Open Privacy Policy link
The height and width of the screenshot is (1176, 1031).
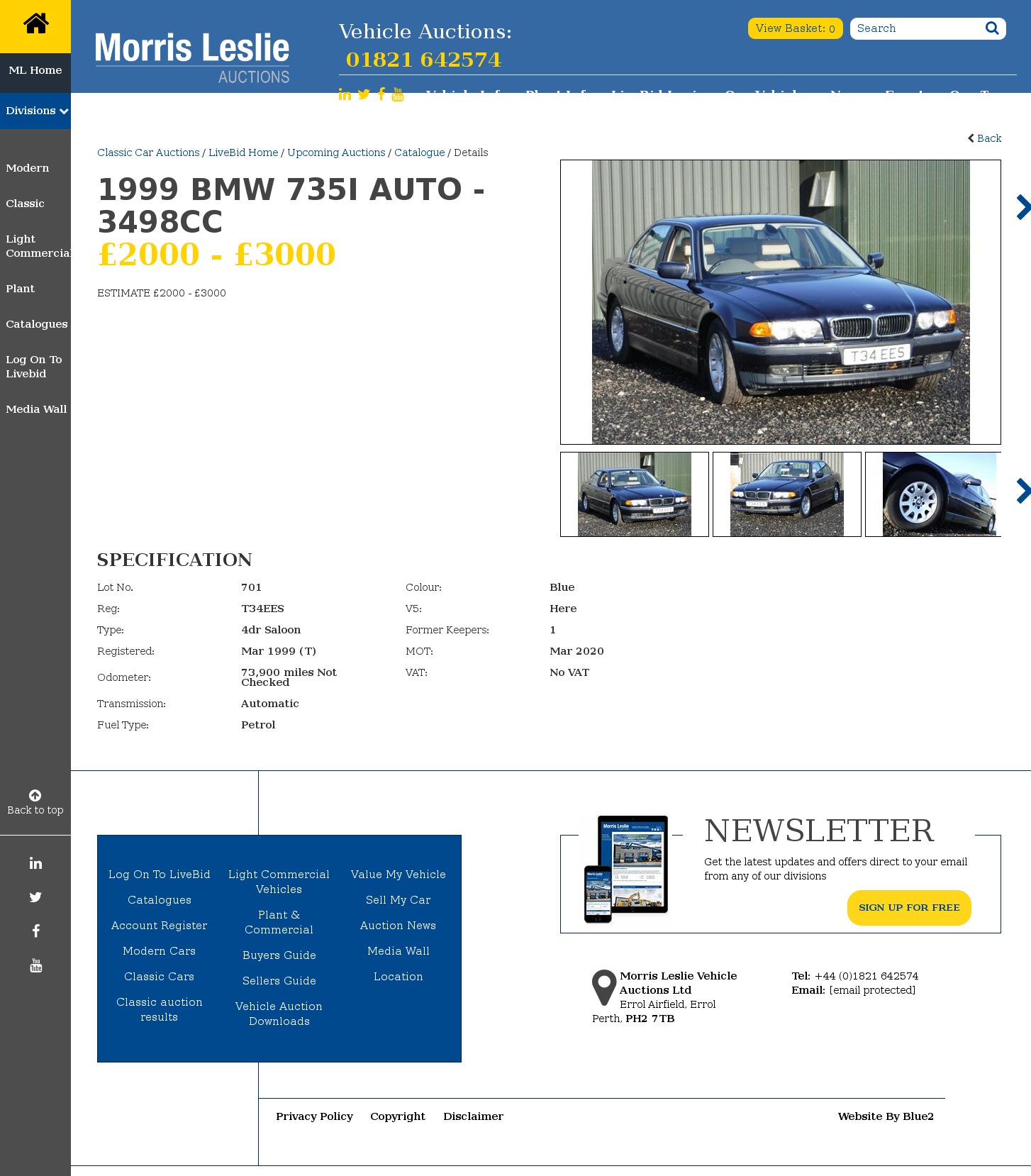click(315, 1116)
